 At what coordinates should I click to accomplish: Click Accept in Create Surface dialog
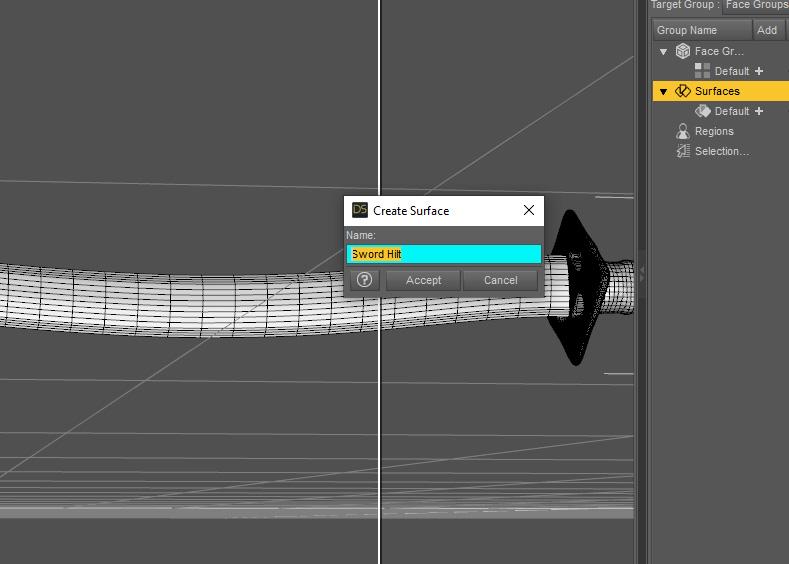coord(423,280)
